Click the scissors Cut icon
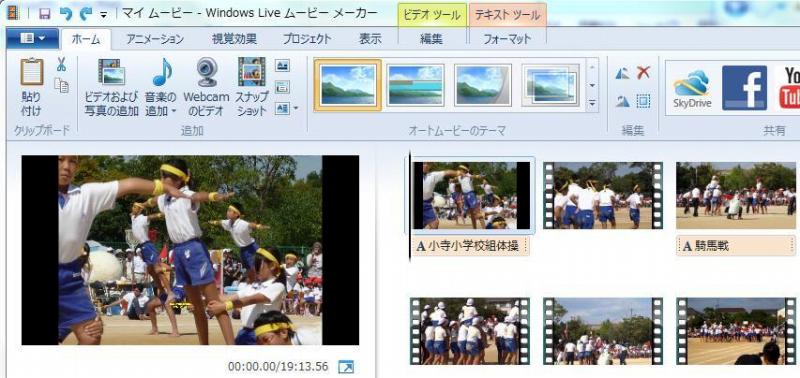800x378 pixels. tap(61, 65)
